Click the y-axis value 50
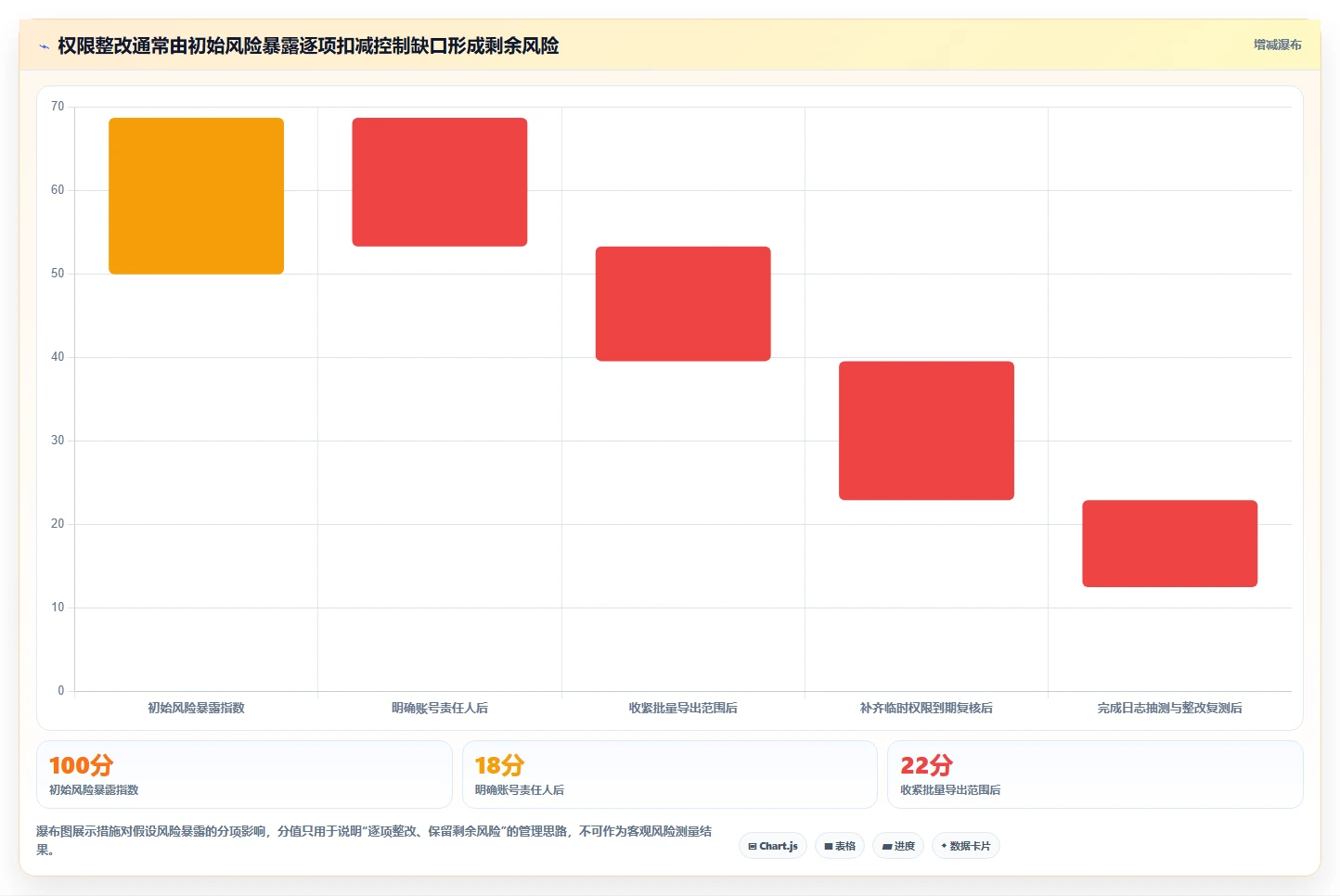1340x896 pixels. click(x=58, y=274)
